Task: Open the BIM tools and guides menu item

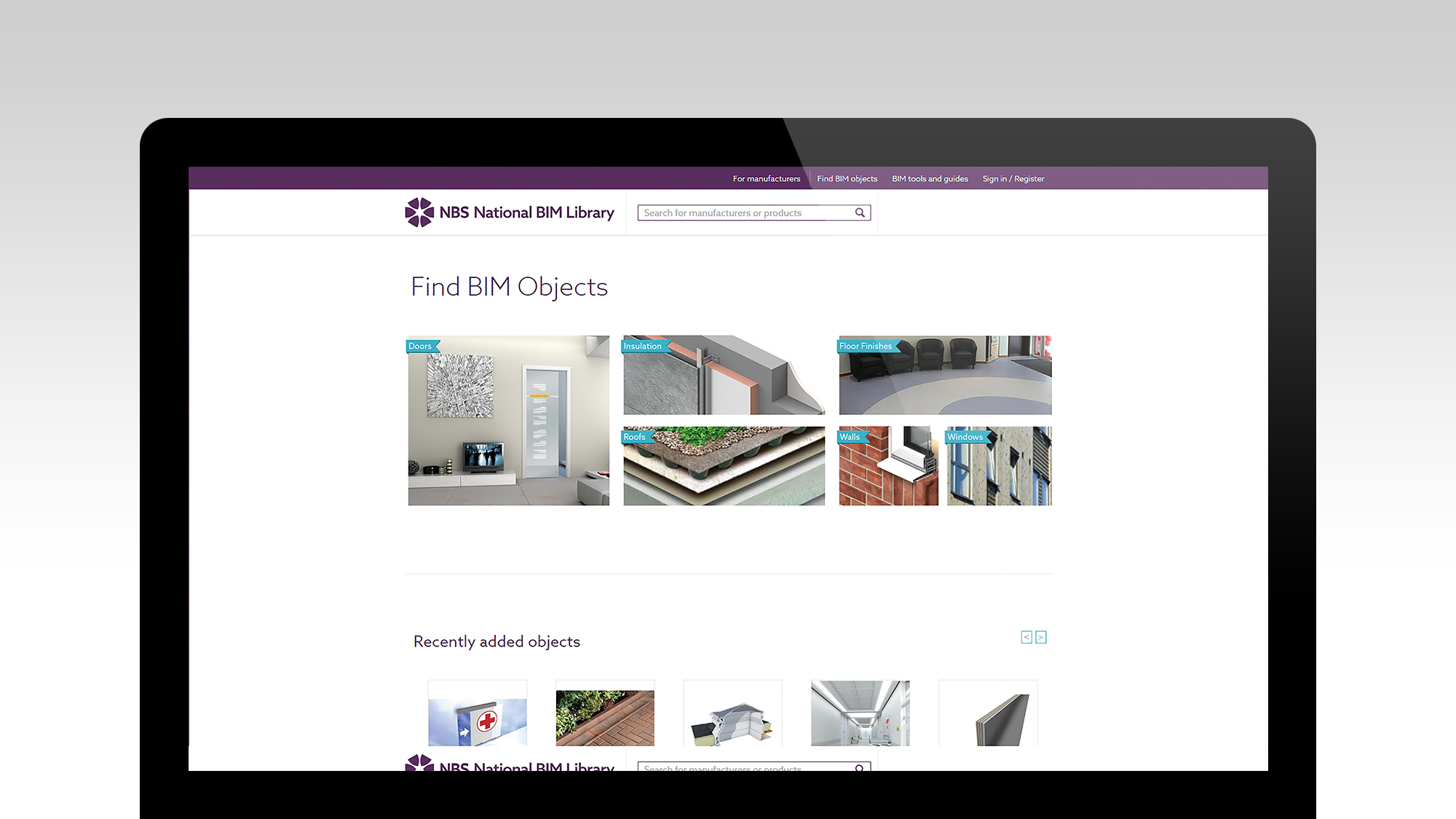Action: 930,178
